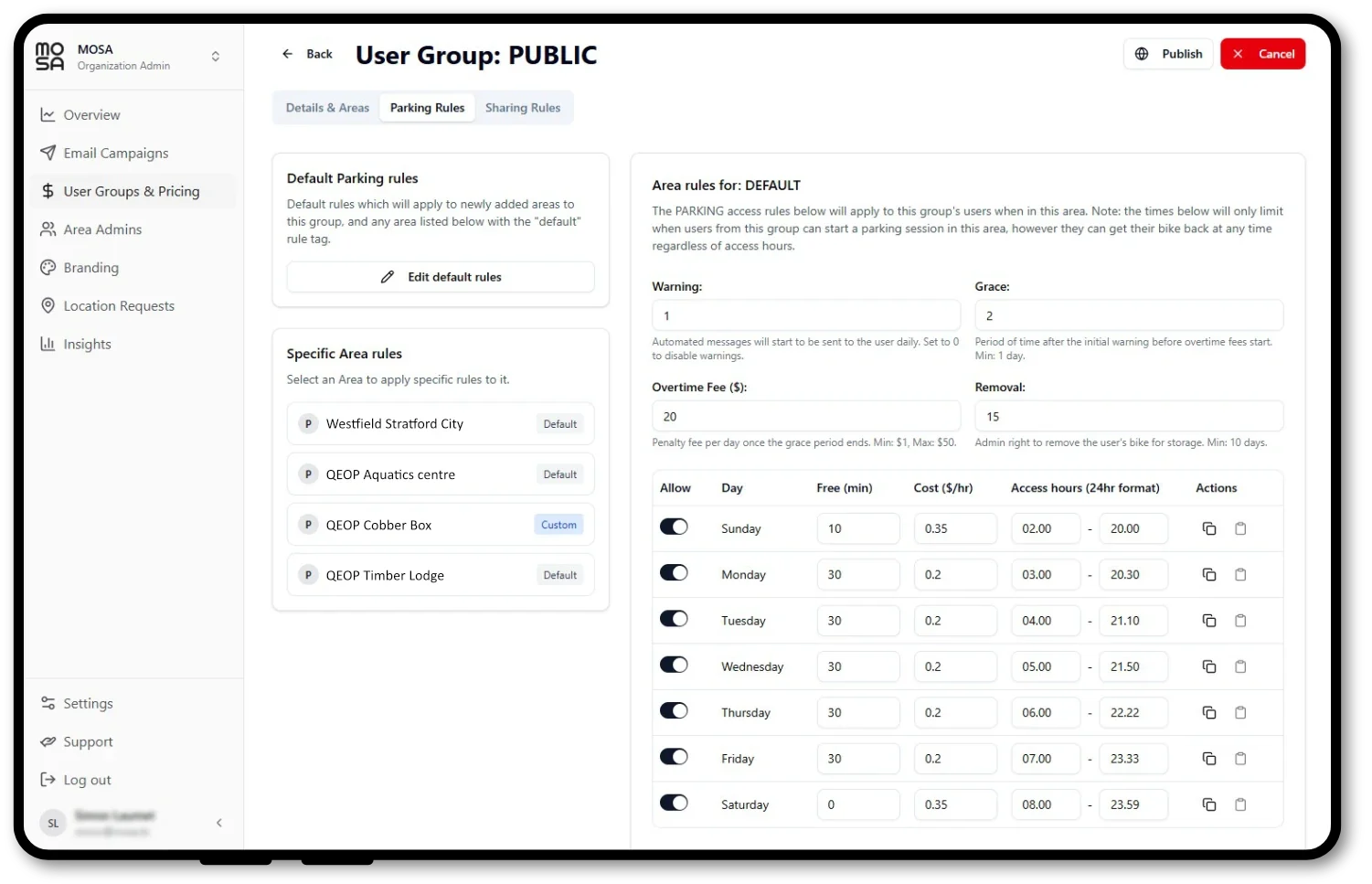Expand MOSA organization switcher
Viewport: 1372px width, 884px height.
click(216, 57)
